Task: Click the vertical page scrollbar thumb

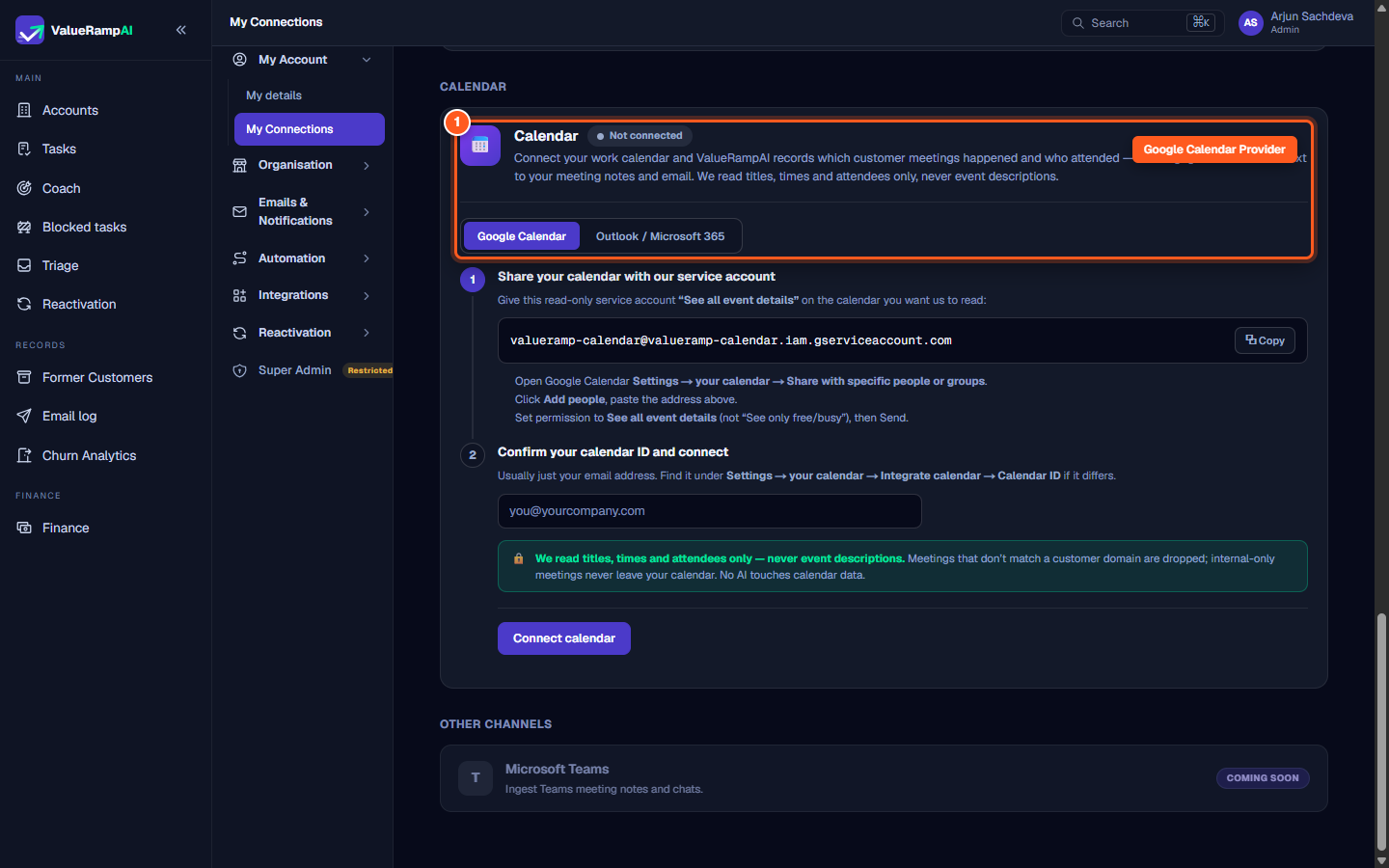Action: [1381, 732]
